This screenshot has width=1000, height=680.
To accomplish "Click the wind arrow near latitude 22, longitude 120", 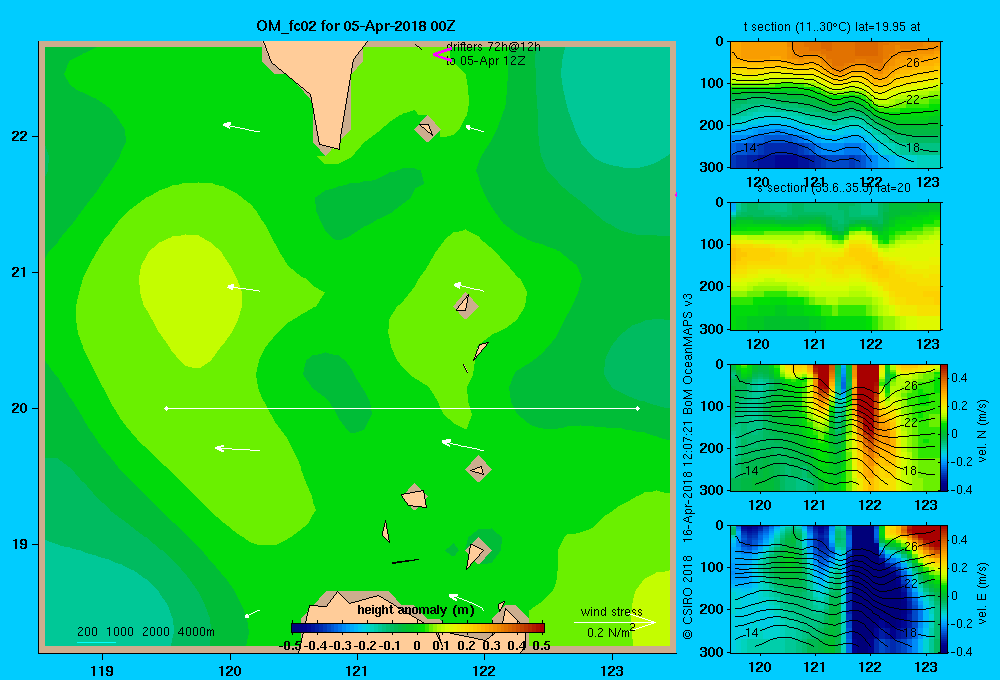I will pos(241,128).
